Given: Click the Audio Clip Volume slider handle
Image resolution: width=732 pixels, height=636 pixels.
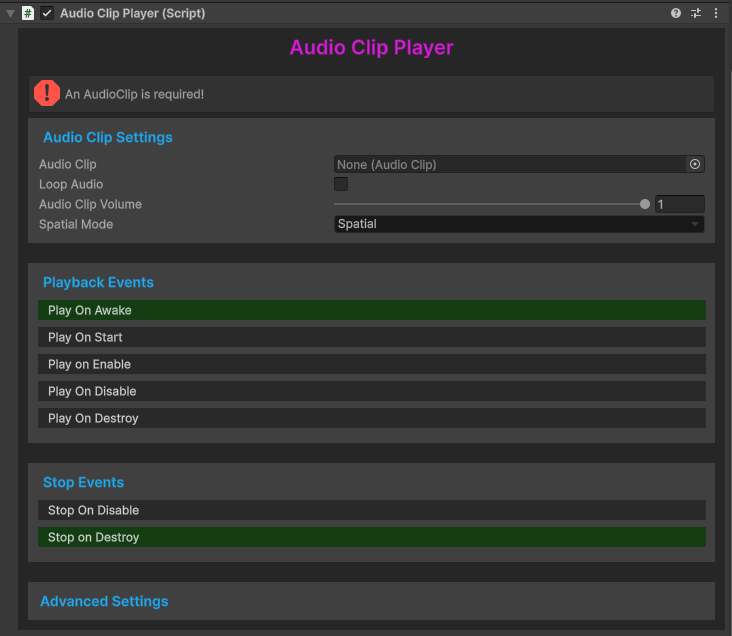Looking at the screenshot, I should pos(645,204).
